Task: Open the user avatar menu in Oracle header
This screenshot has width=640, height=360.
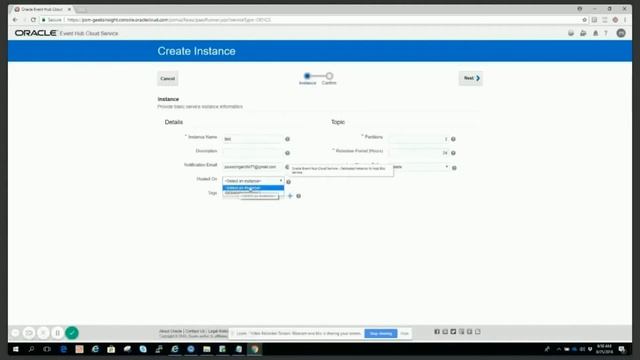Action: point(621,33)
